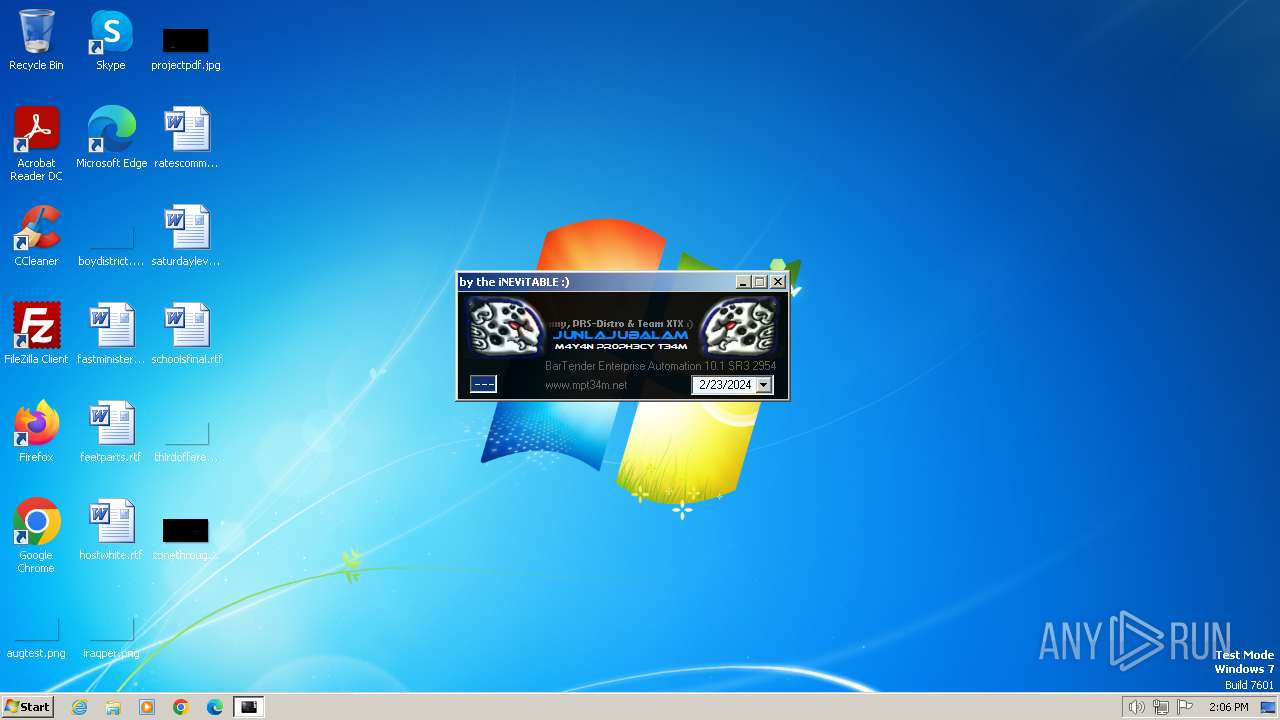The height and width of the screenshot is (720, 1280).
Task: Click the JUNLAJUBALAM logo text
Action: coord(620,335)
